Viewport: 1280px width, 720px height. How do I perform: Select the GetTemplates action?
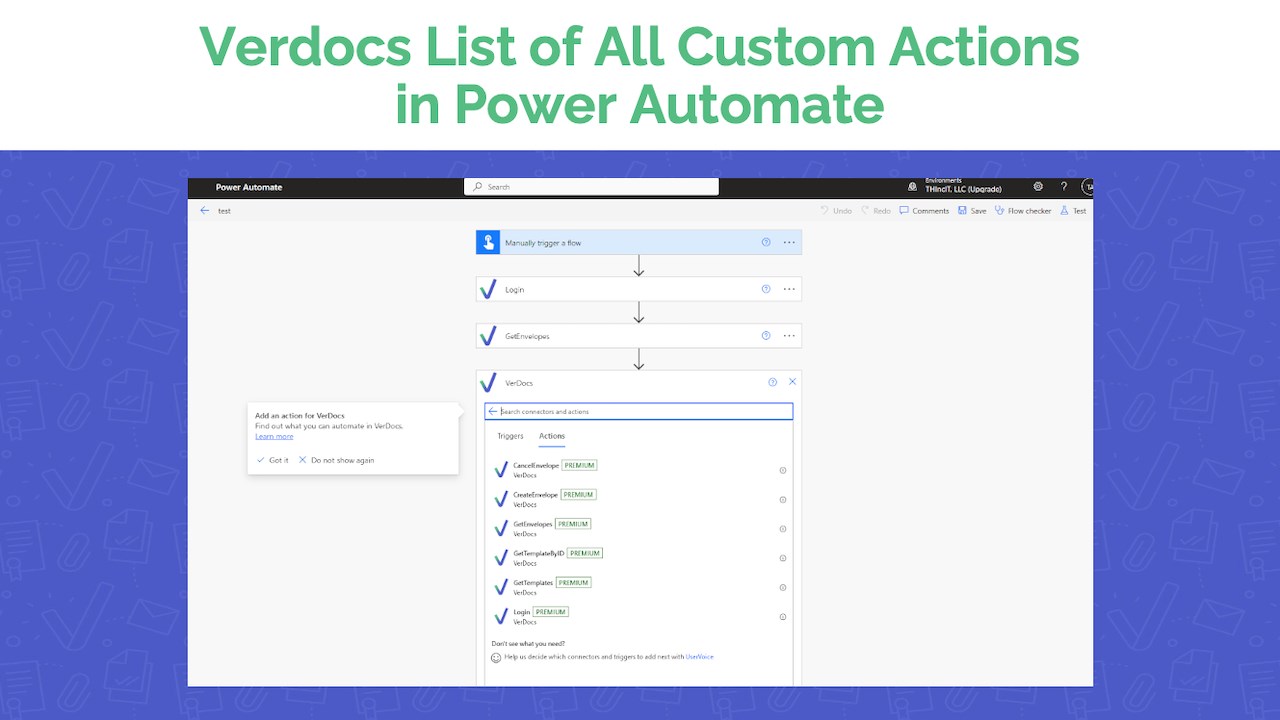point(638,587)
